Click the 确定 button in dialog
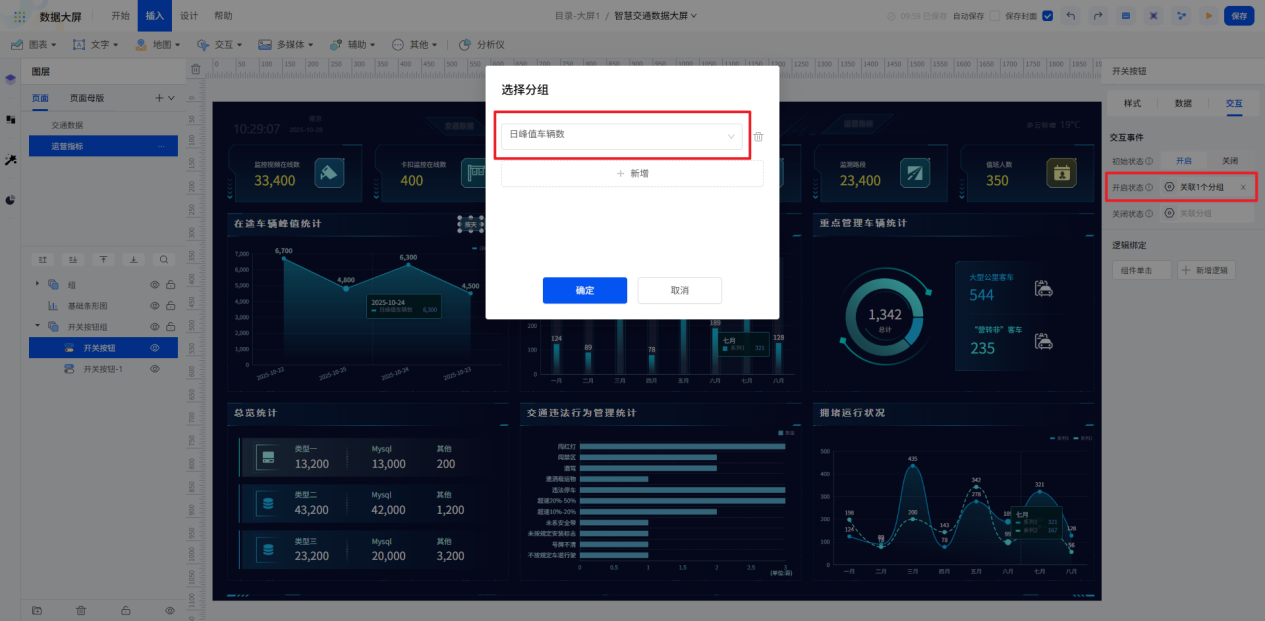1265x621 pixels. point(585,290)
